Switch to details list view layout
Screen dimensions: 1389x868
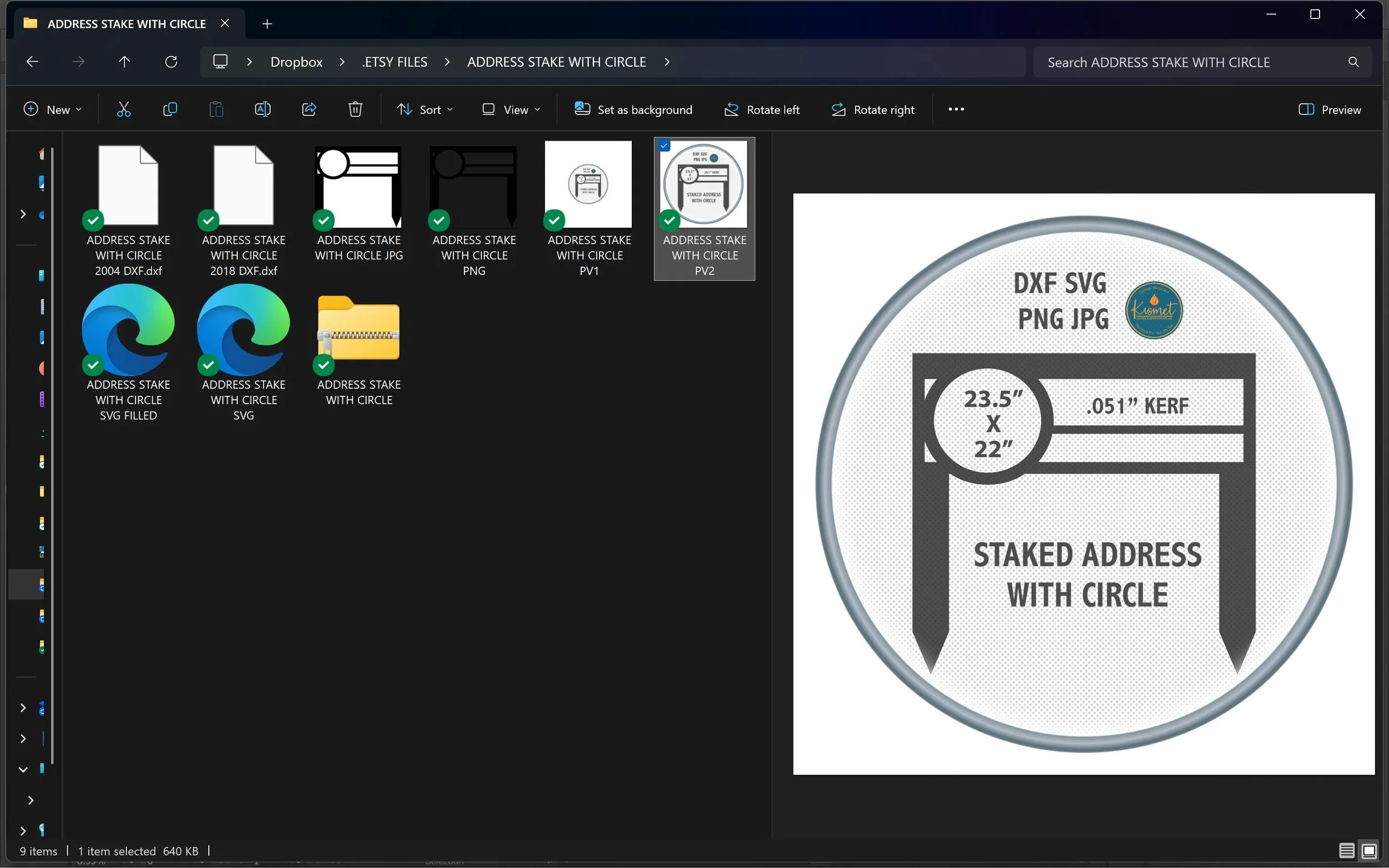pyautogui.click(x=1347, y=850)
